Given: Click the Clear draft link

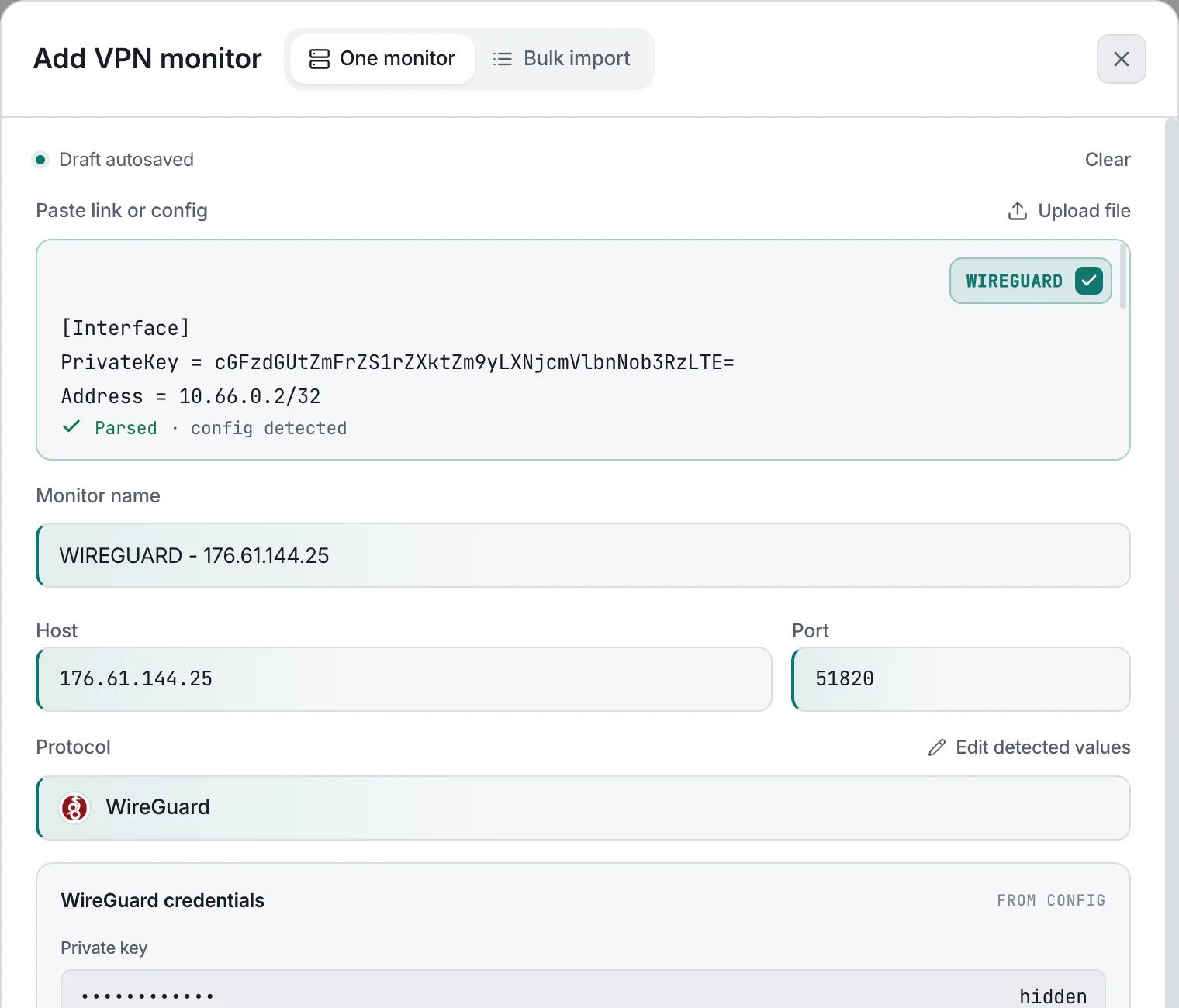Looking at the screenshot, I should (1108, 160).
